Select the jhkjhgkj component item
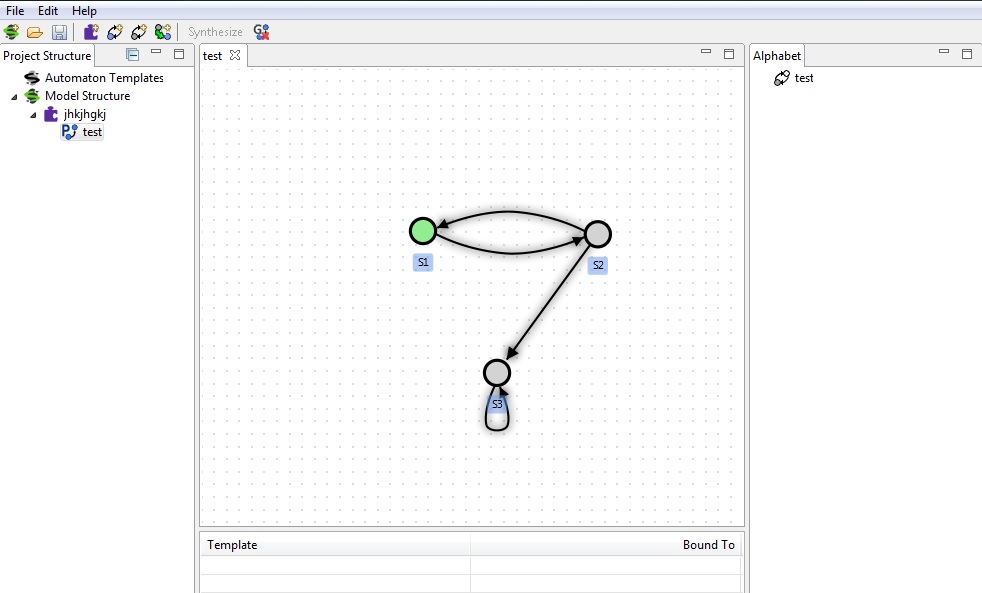Viewport: 982px width, 593px height. point(85,114)
